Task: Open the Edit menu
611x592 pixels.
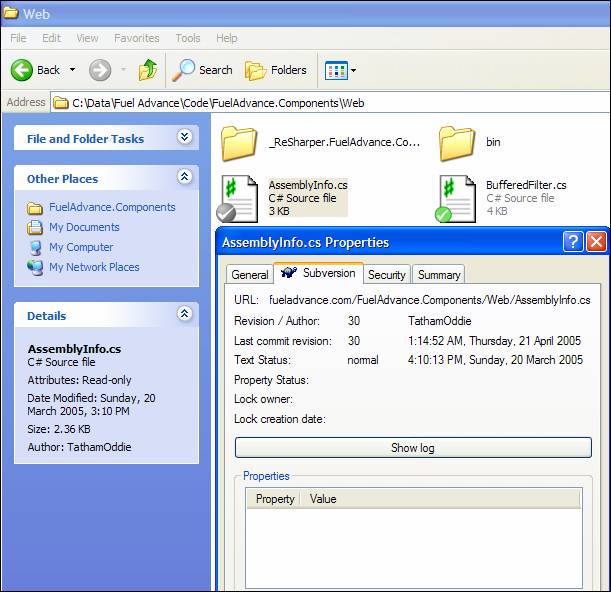Action: (x=51, y=38)
